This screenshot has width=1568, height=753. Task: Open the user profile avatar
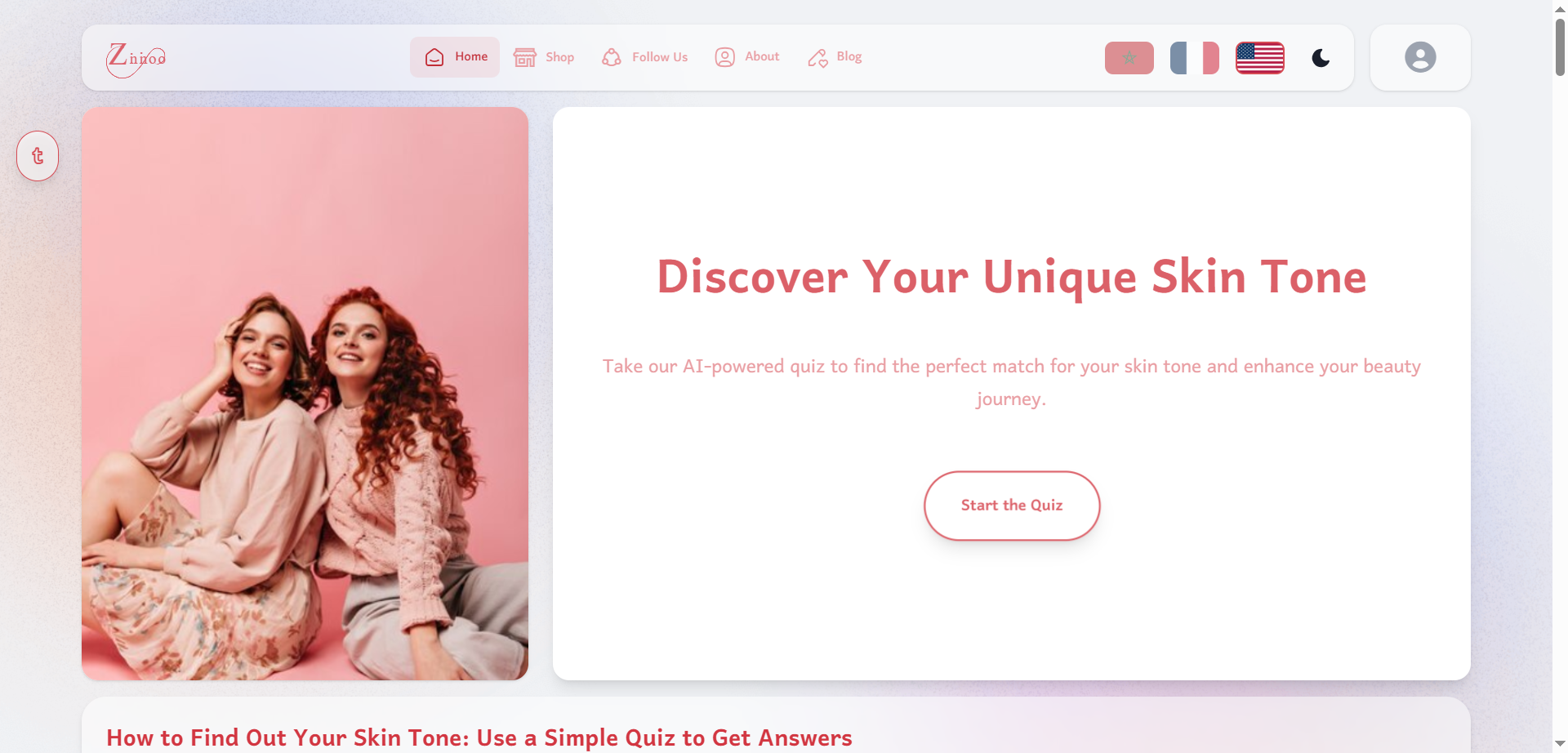(x=1420, y=57)
